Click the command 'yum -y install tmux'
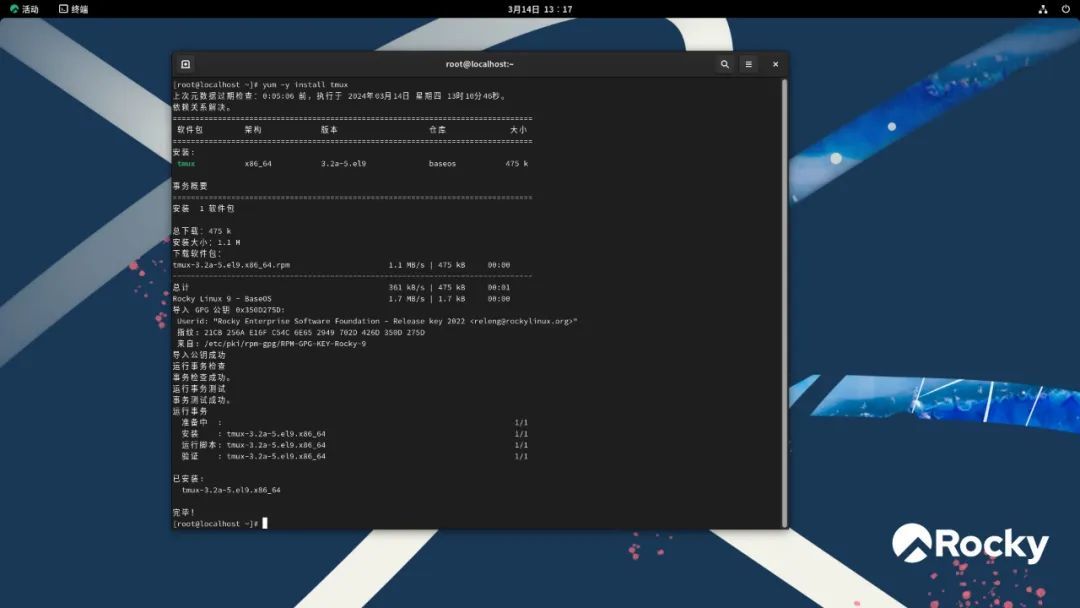The image size is (1080, 608). coord(305,85)
